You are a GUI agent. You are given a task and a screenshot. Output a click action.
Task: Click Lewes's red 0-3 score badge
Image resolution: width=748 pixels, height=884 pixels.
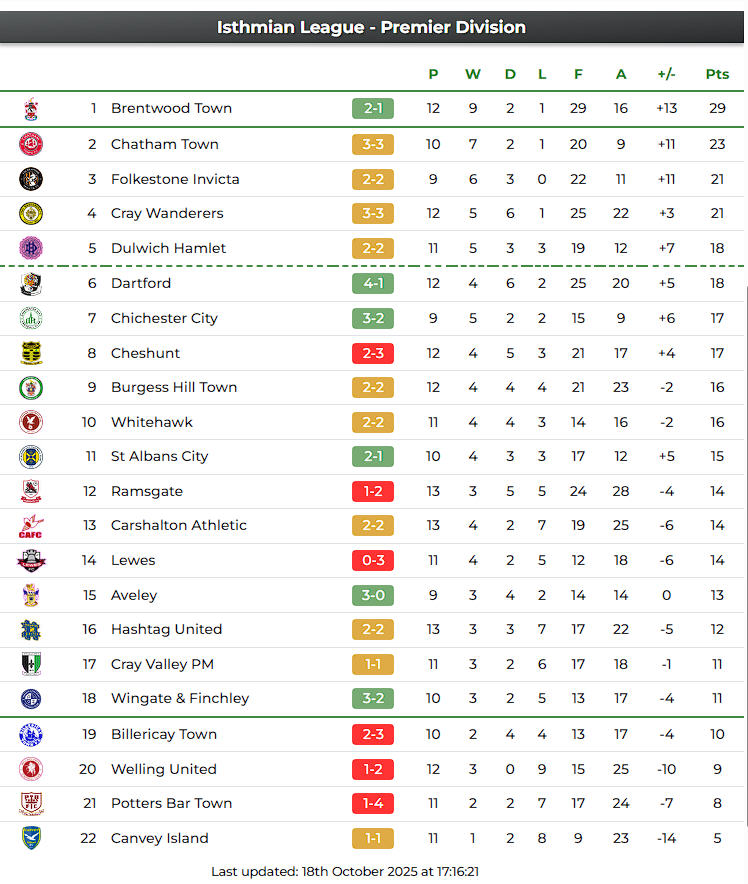pos(373,560)
